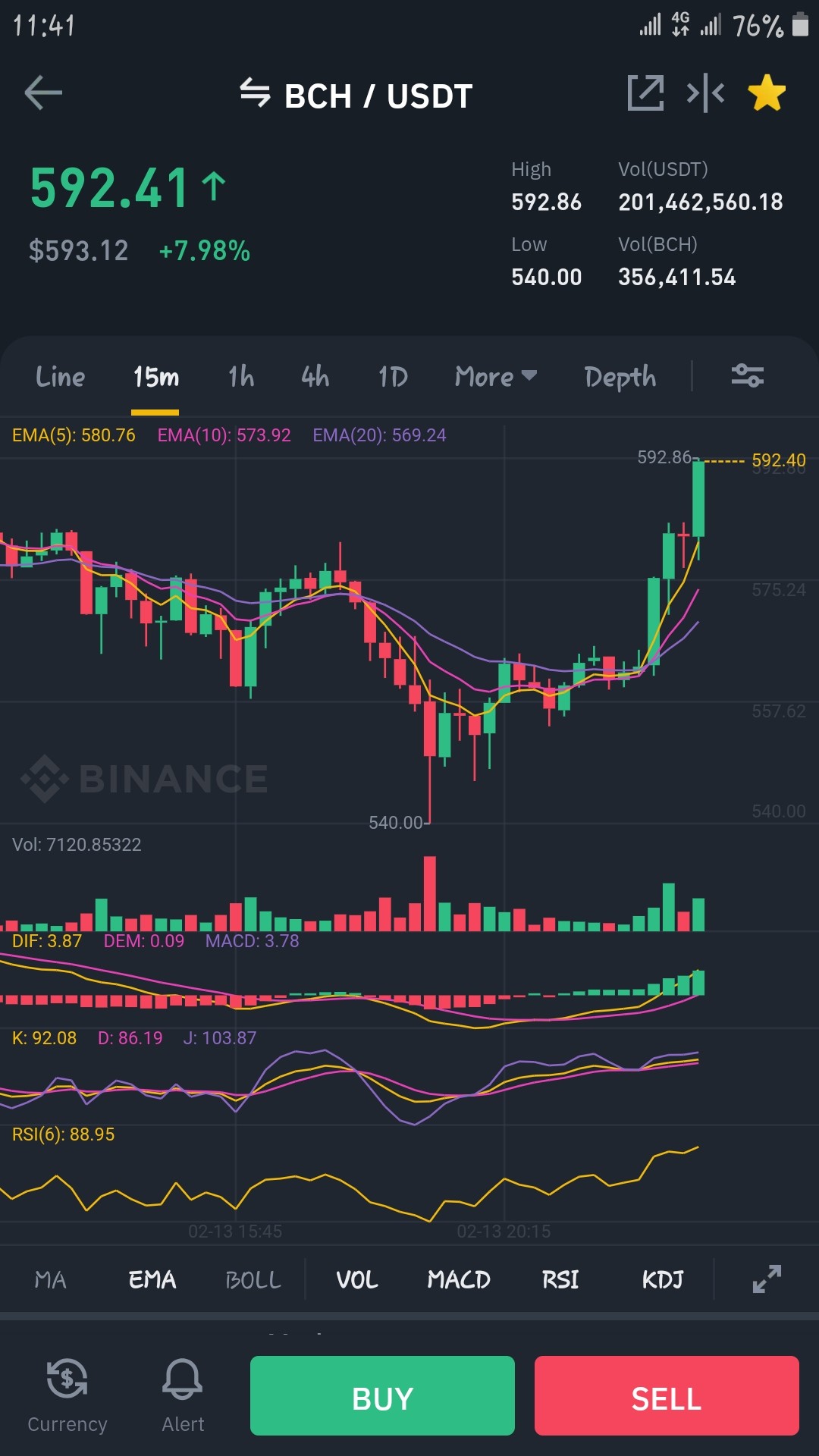Open chart settings sliders icon
819x1456 pixels.
pyautogui.click(x=747, y=375)
